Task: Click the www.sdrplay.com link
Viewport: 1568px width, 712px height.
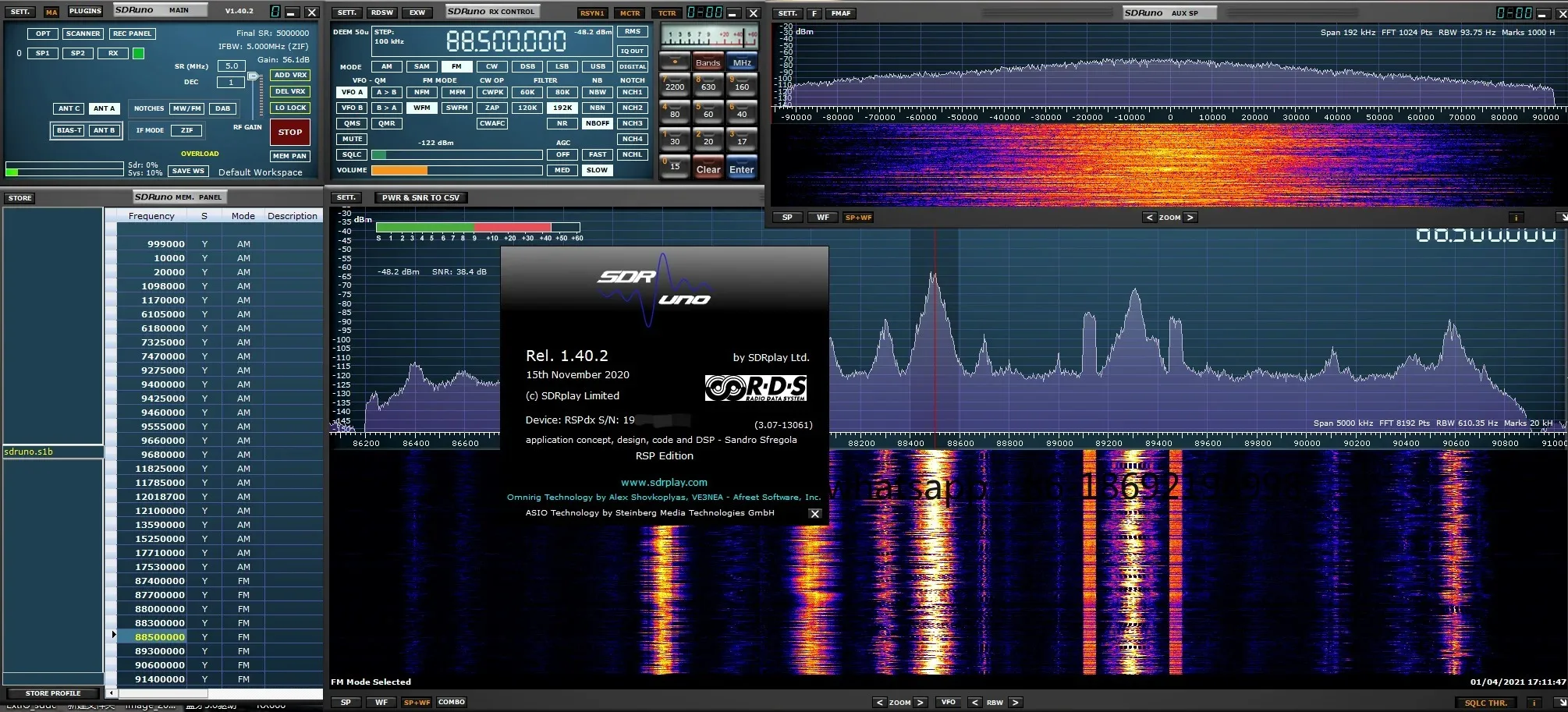Action: 664,482
